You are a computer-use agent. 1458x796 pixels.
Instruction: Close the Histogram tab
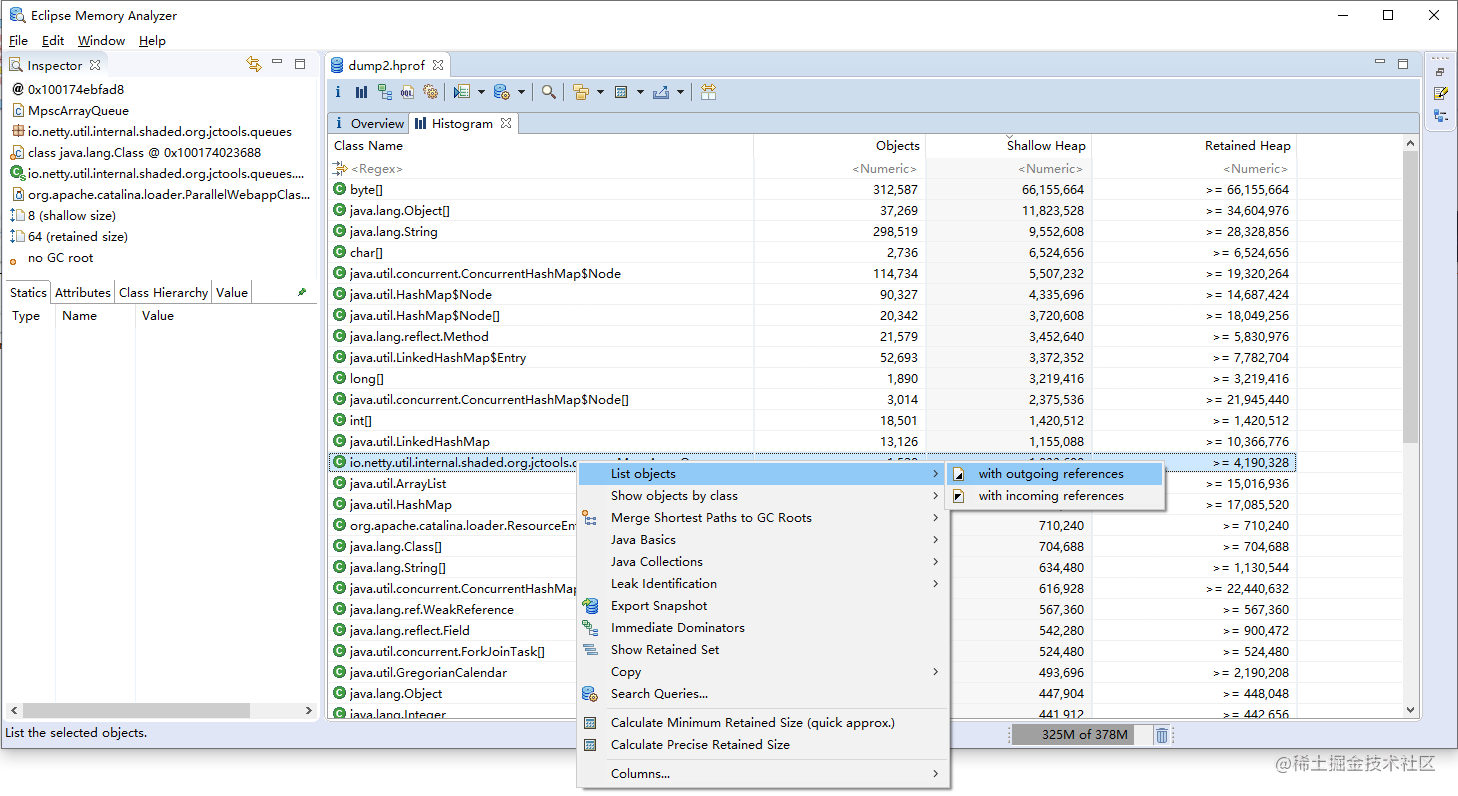click(506, 123)
